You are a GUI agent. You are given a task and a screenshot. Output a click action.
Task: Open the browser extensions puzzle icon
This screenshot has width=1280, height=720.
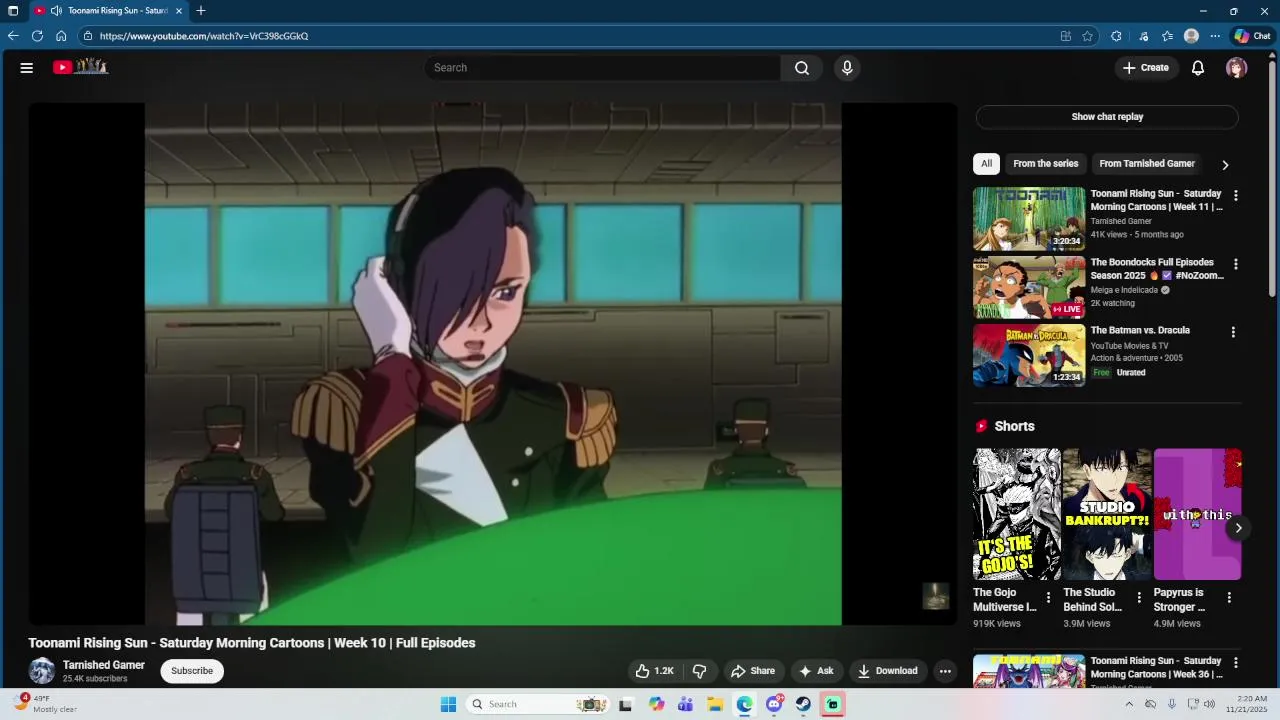1116,36
